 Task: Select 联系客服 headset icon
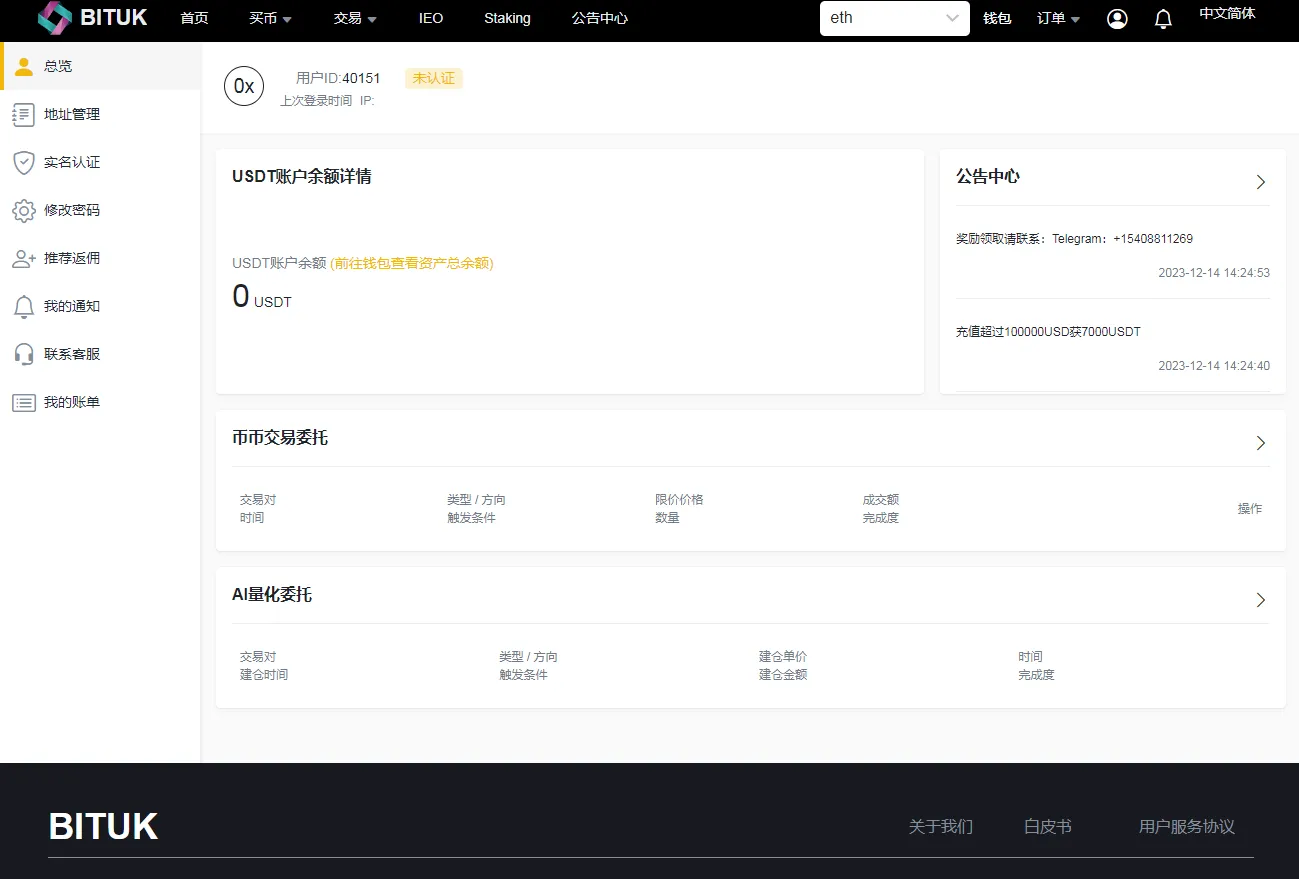coord(23,353)
